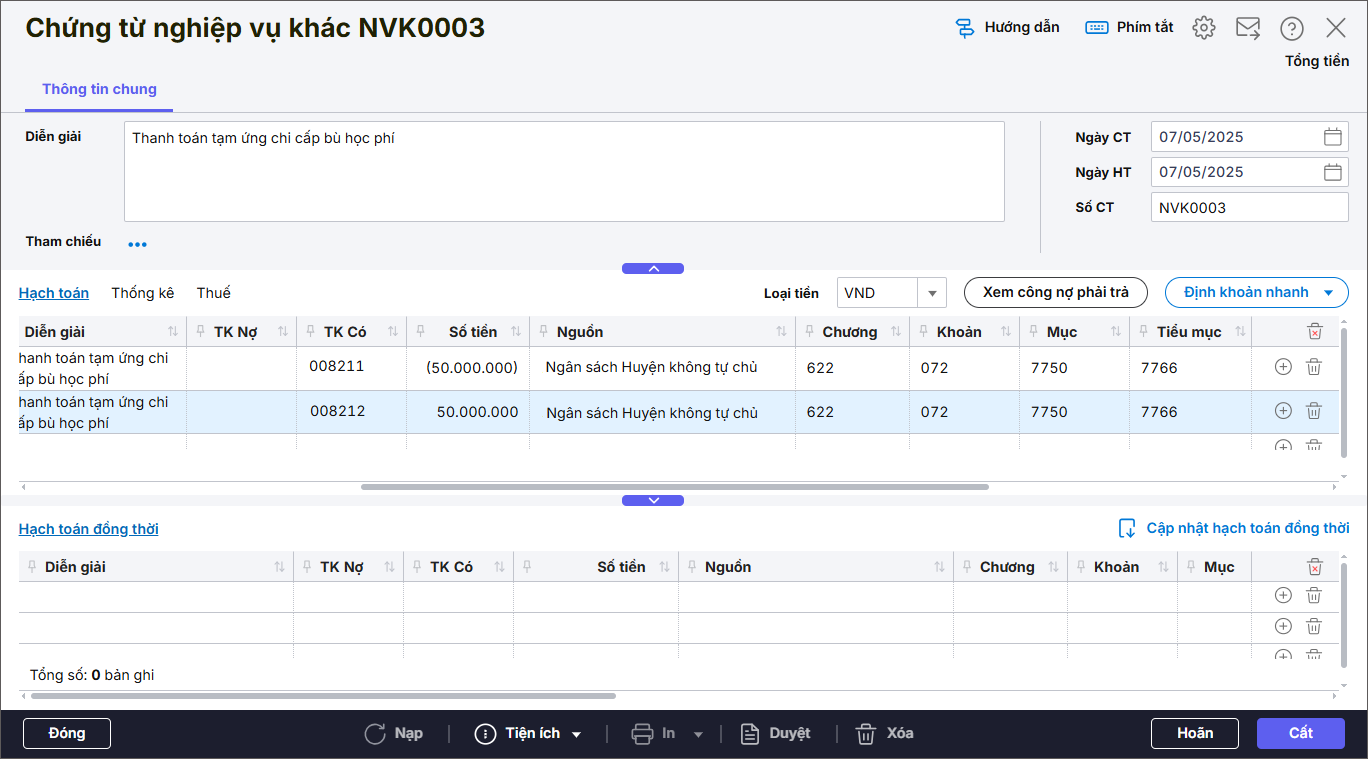Switch to the Thống kê tab
The height and width of the screenshot is (759, 1368).
pos(143,293)
